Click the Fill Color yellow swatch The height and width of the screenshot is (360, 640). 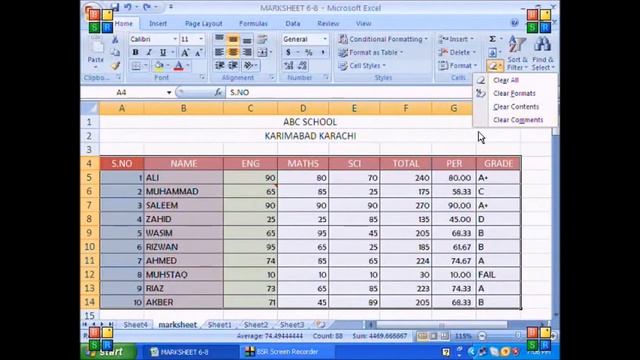159,66
